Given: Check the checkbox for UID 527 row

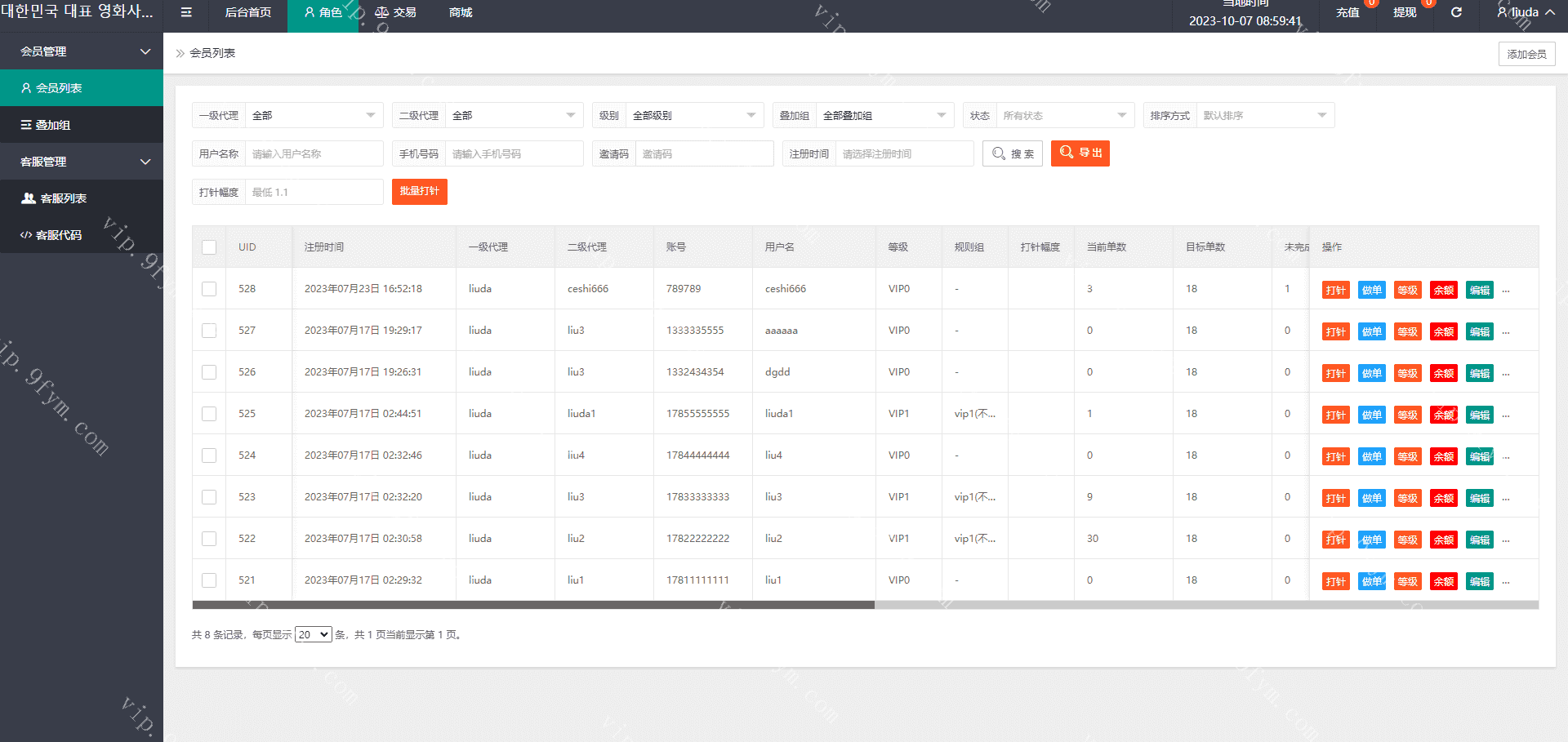Looking at the screenshot, I should [x=209, y=331].
